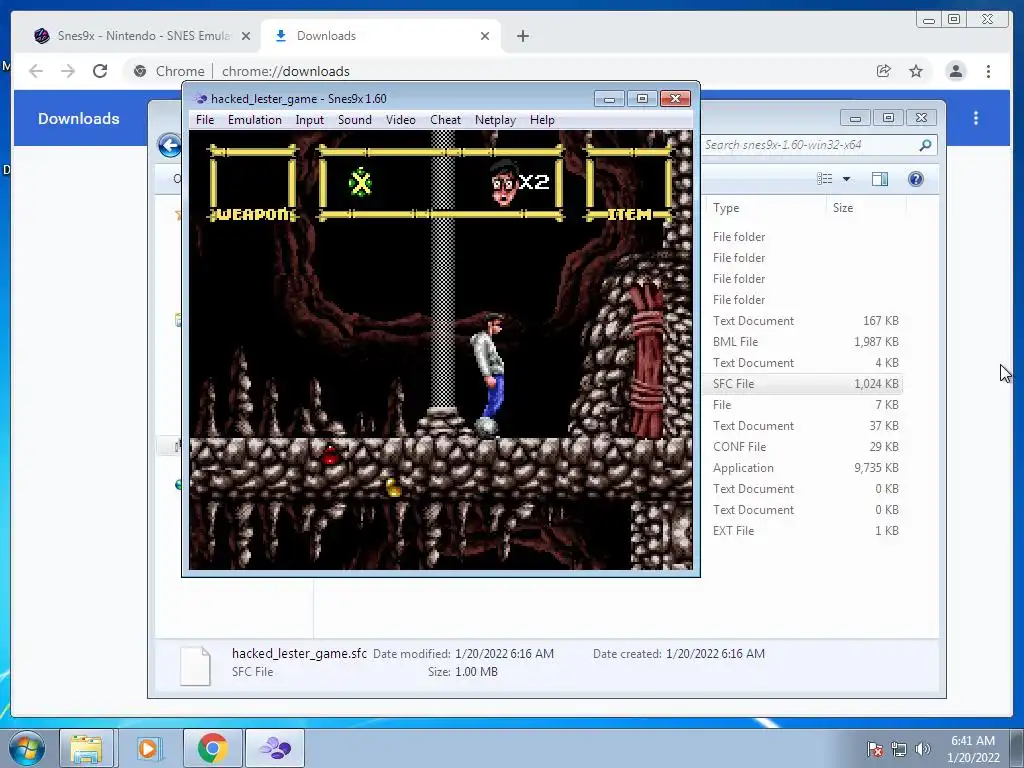Open the Chrome three-dot menu
This screenshot has height=768, width=1024.
coord(988,71)
